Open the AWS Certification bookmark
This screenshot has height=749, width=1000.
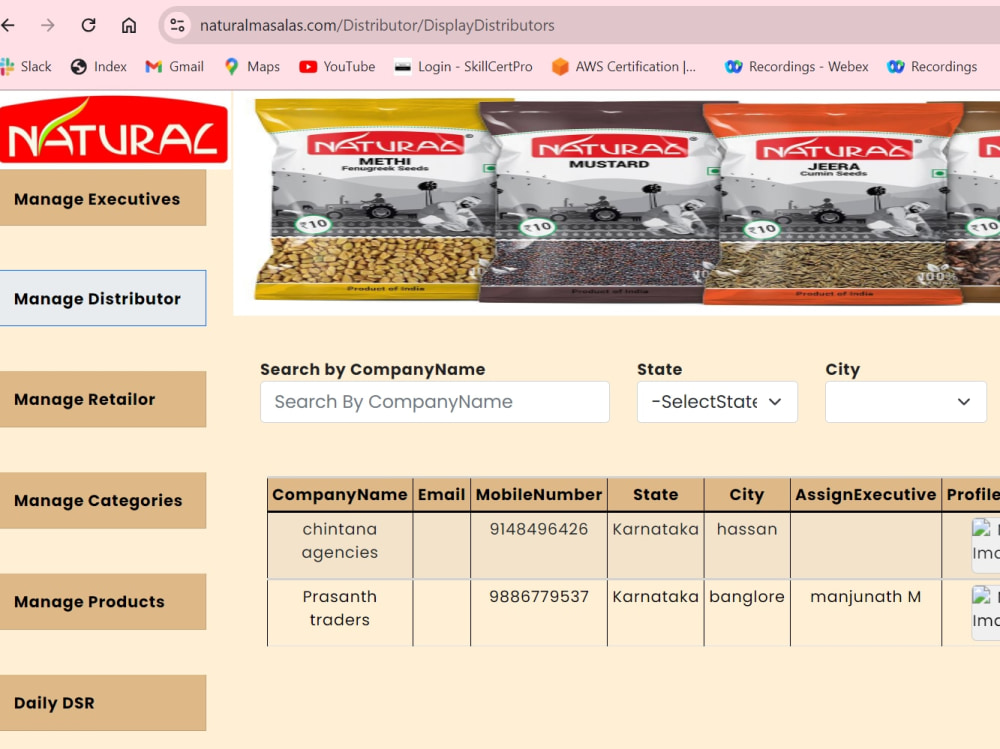(624, 66)
